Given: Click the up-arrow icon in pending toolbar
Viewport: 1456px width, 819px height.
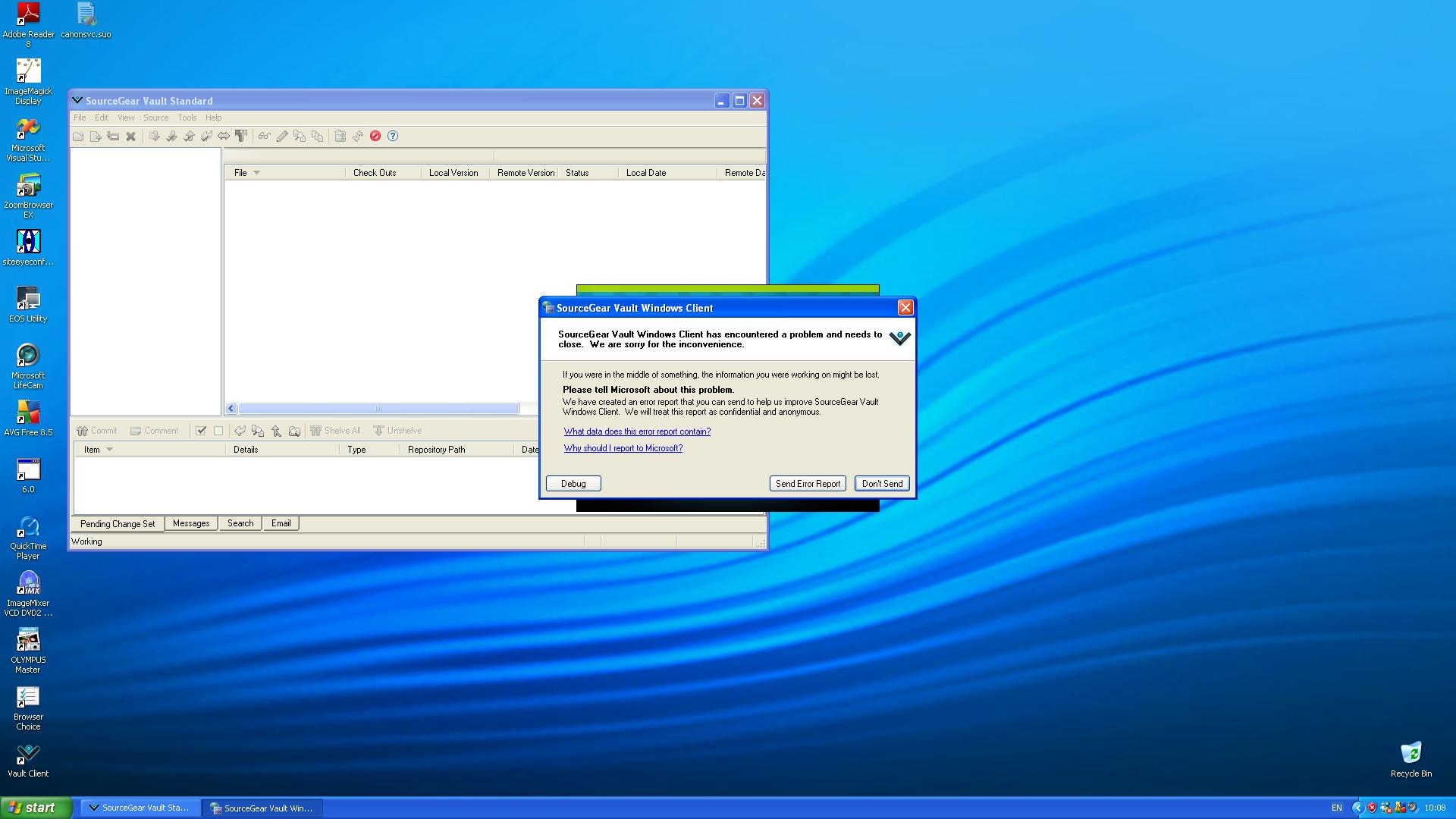Looking at the screenshot, I should tap(276, 431).
